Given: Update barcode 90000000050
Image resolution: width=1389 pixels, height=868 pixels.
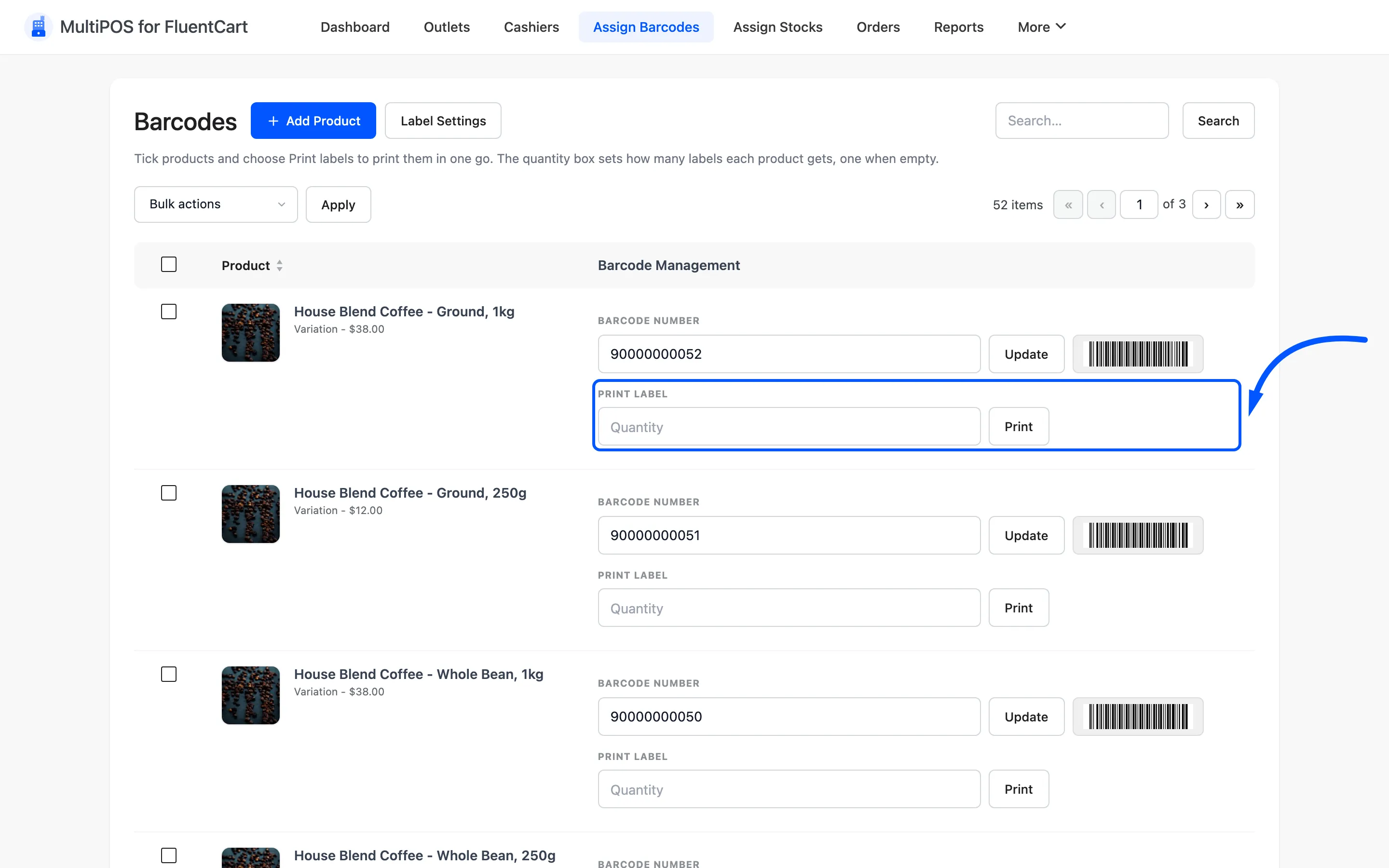Looking at the screenshot, I should tap(1026, 717).
